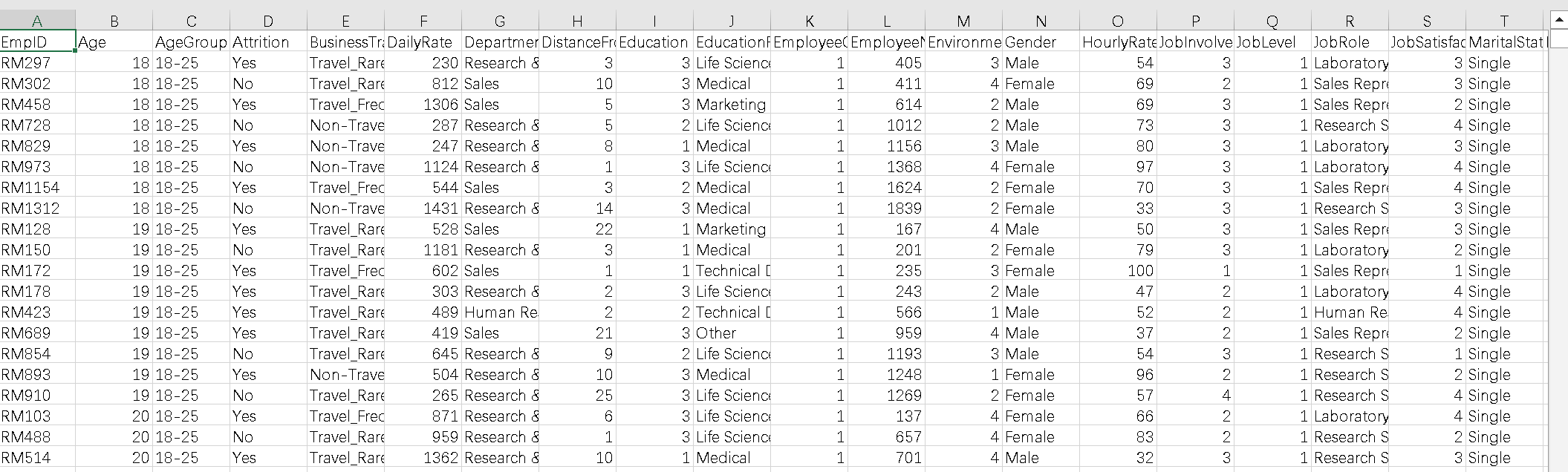Image resolution: width=1568 pixels, height=472 pixels.
Task: Click the EmployeeNumber cell showing 1839
Action: pyautogui.click(x=886, y=209)
